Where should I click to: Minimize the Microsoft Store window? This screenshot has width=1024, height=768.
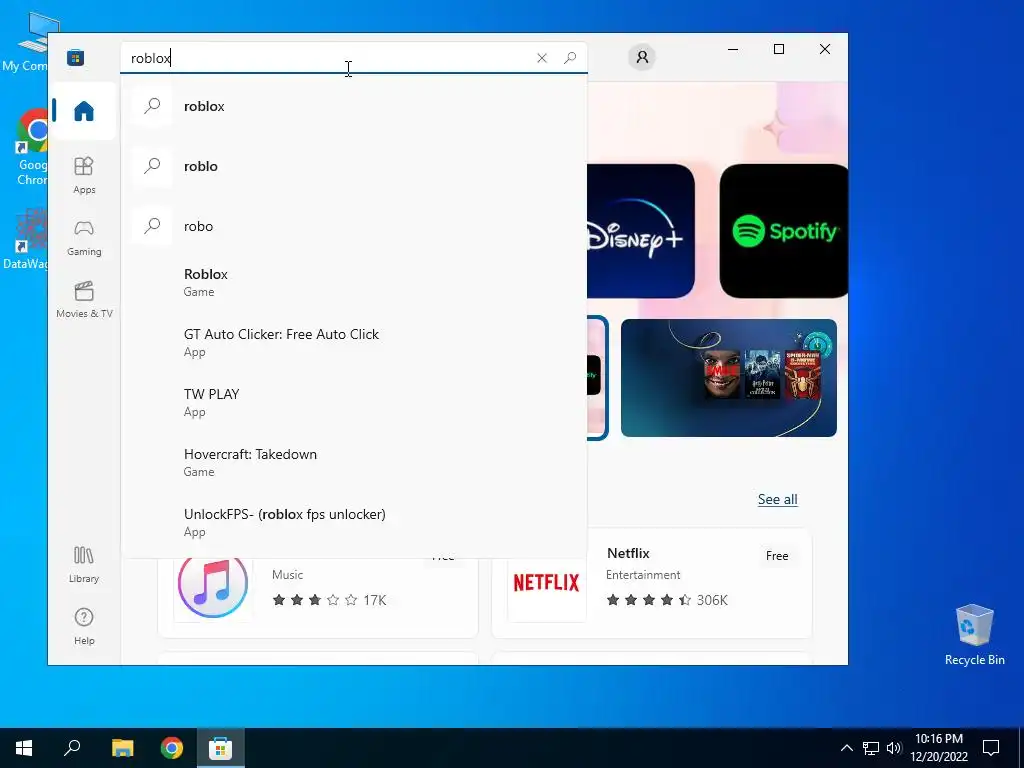(x=733, y=49)
